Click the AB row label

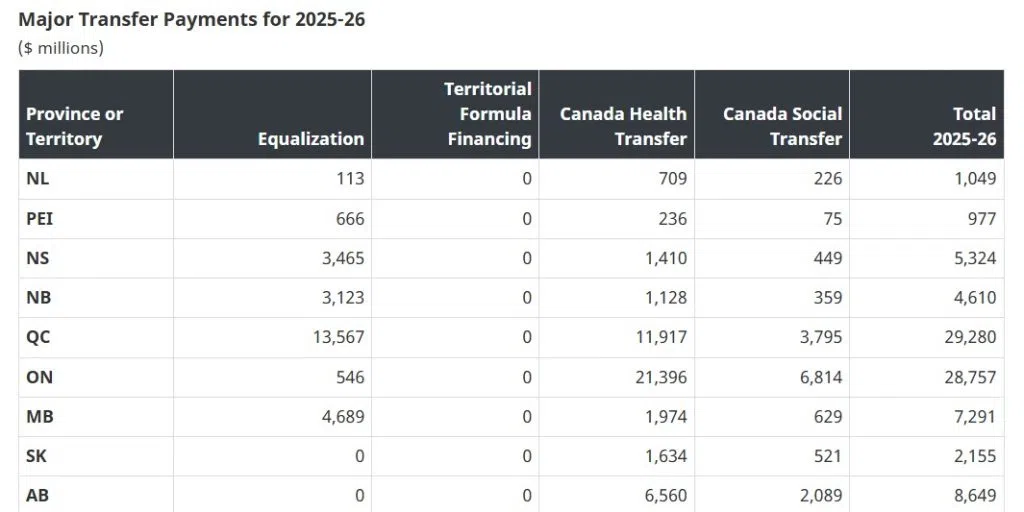(38, 495)
